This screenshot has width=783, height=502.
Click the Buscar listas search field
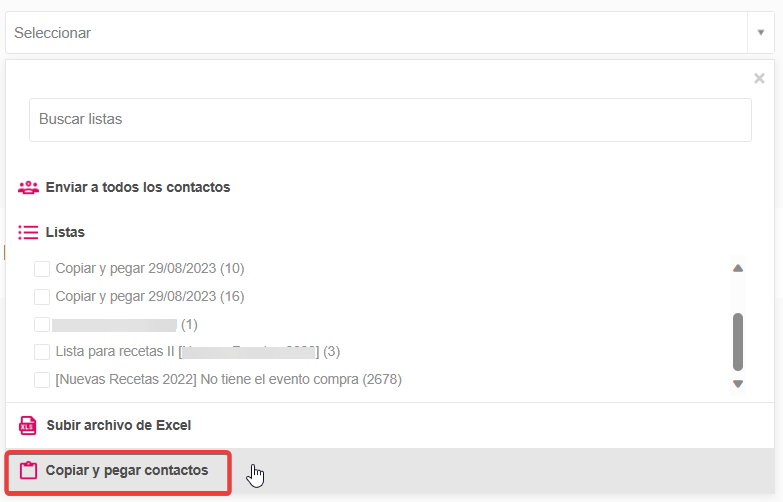tap(390, 119)
